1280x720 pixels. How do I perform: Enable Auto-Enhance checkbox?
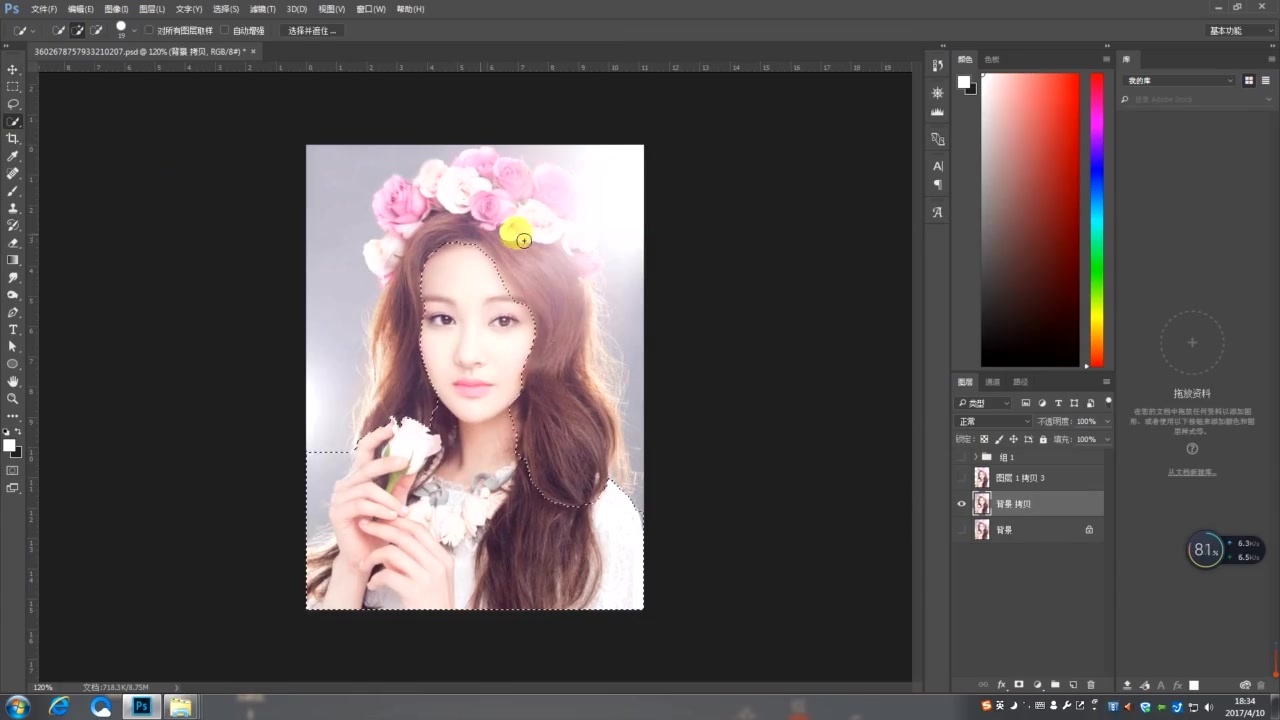(224, 30)
